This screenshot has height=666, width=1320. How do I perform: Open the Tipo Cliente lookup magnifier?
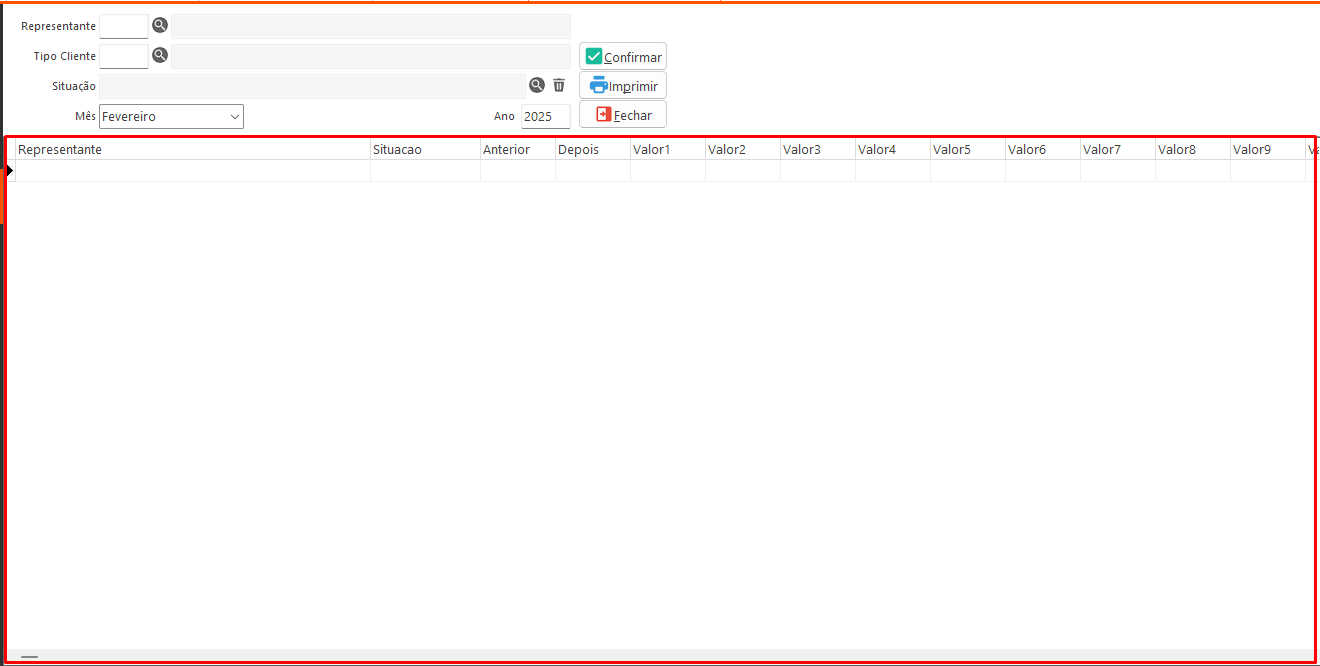(160, 56)
